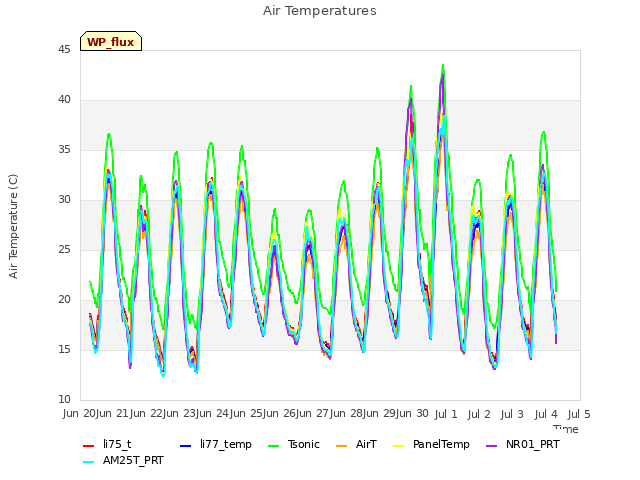Click the purple NR01_PRT legend swatch
Screen dimensions: 640x480
pos(492,446)
